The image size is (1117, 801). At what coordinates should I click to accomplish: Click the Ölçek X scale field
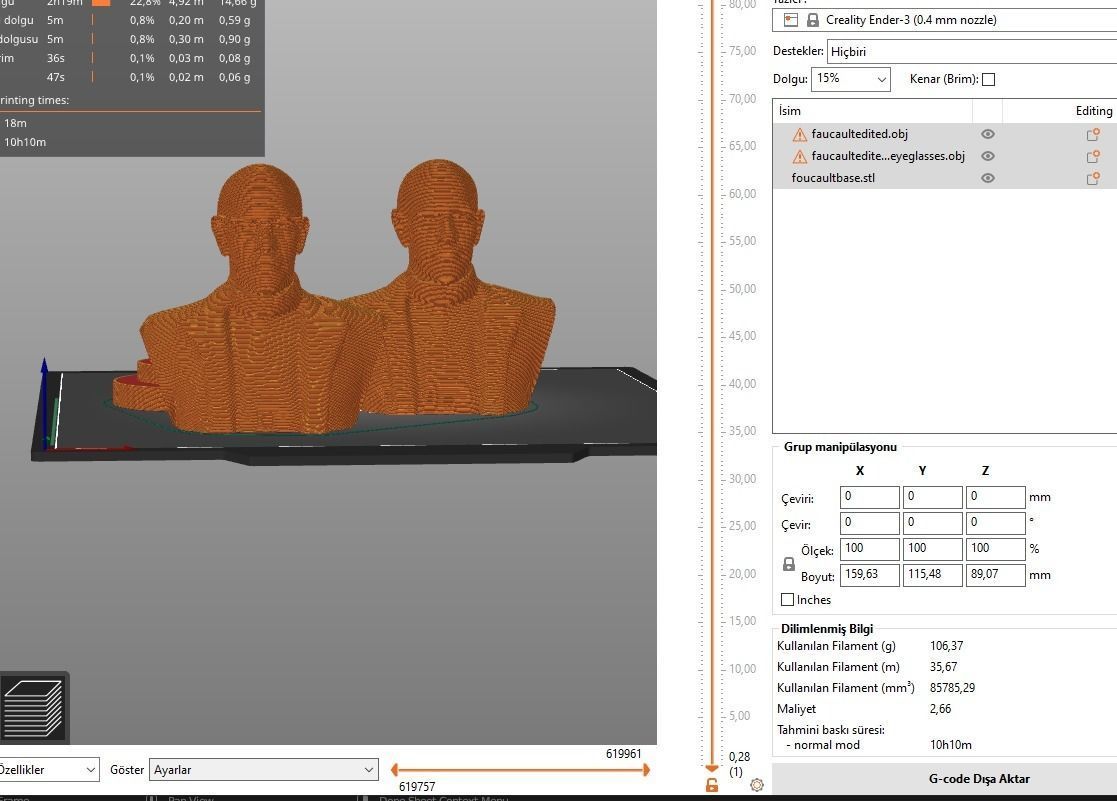pyautogui.click(x=869, y=549)
